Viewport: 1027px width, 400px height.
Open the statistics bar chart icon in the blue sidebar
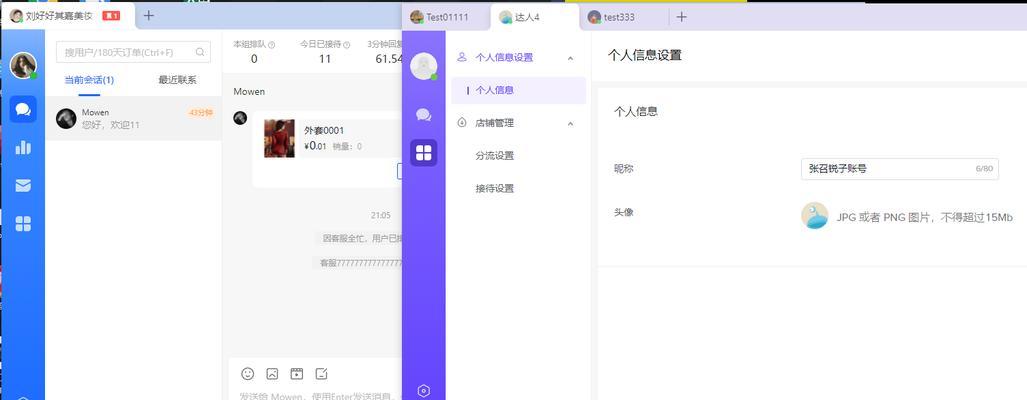(23, 147)
